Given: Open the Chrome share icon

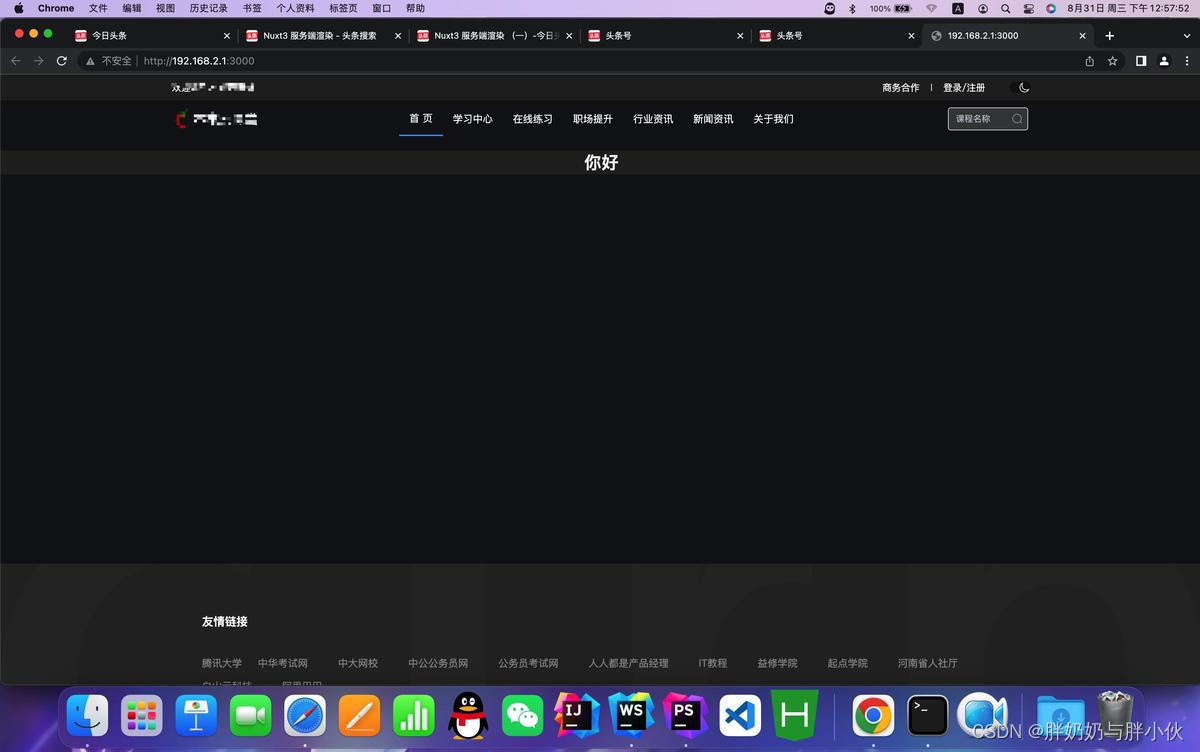Looking at the screenshot, I should tap(1089, 61).
